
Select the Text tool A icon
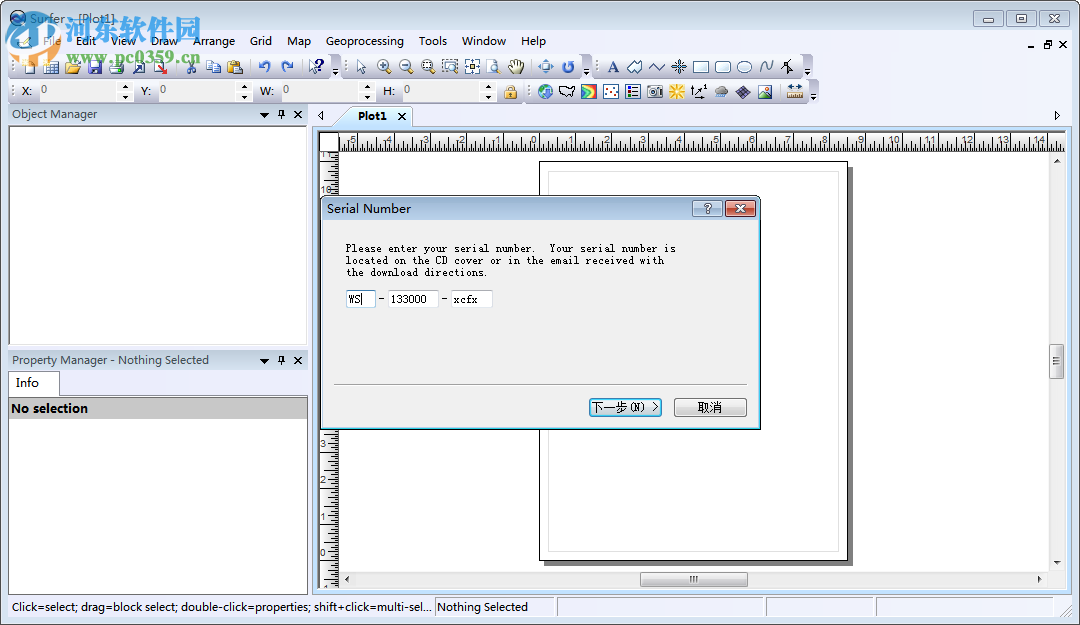click(613, 67)
